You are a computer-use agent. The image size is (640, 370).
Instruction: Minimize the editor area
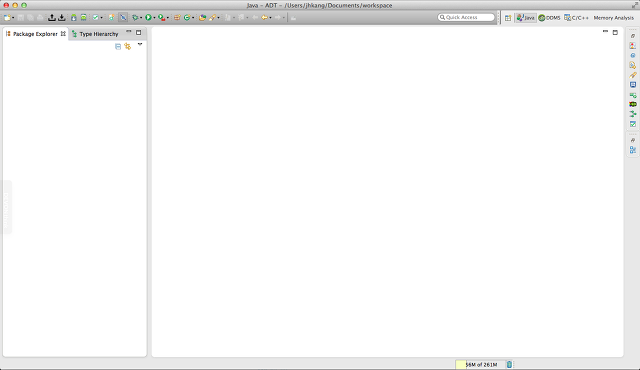click(x=605, y=31)
